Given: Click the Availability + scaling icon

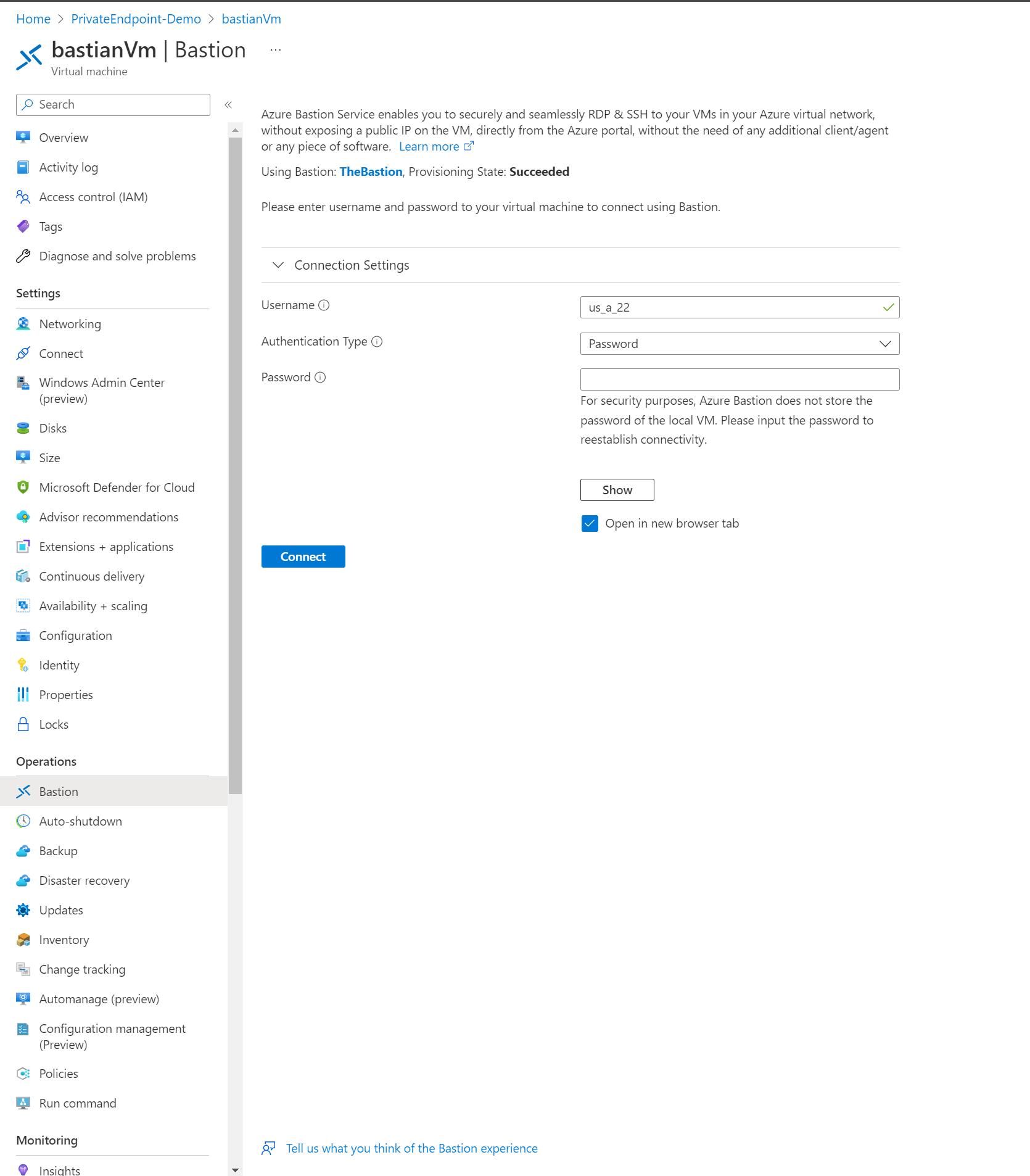Looking at the screenshot, I should tap(23, 606).
